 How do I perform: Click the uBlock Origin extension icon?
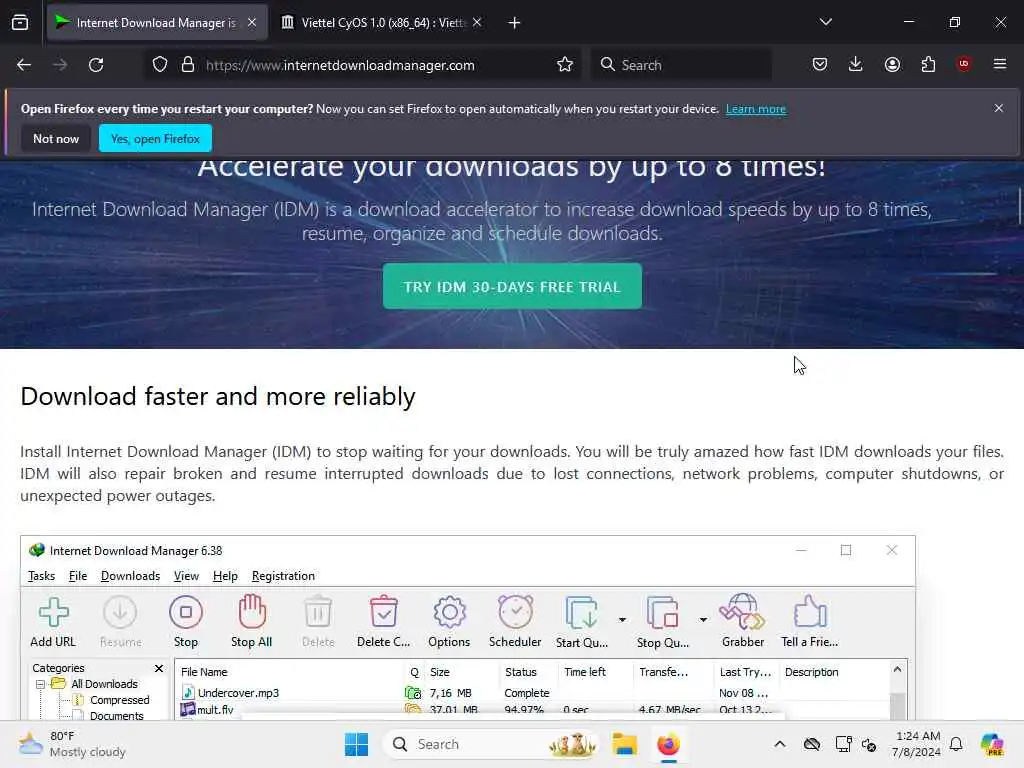pyautogui.click(x=964, y=64)
